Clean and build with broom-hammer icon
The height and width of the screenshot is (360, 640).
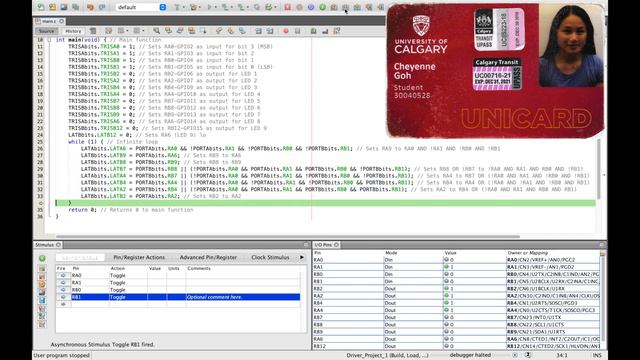pyautogui.click(x=193, y=7)
